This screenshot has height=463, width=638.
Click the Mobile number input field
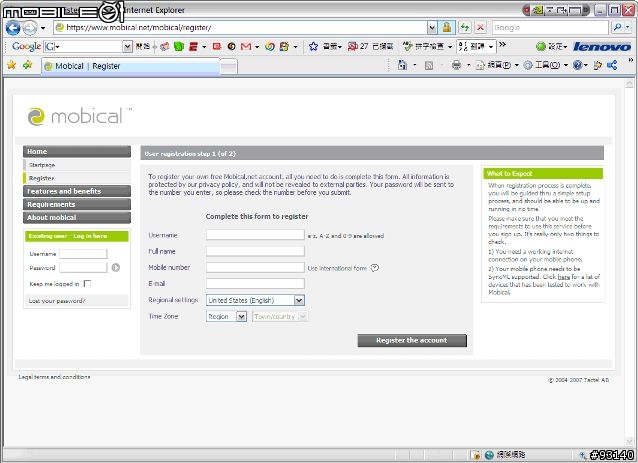point(255,267)
